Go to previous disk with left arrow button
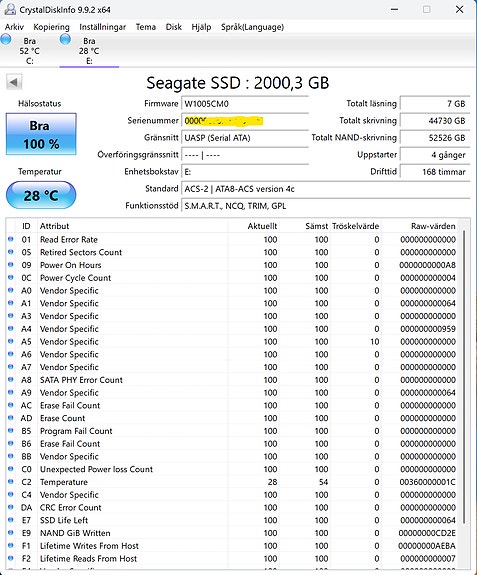477x575 pixels. (x=14, y=82)
